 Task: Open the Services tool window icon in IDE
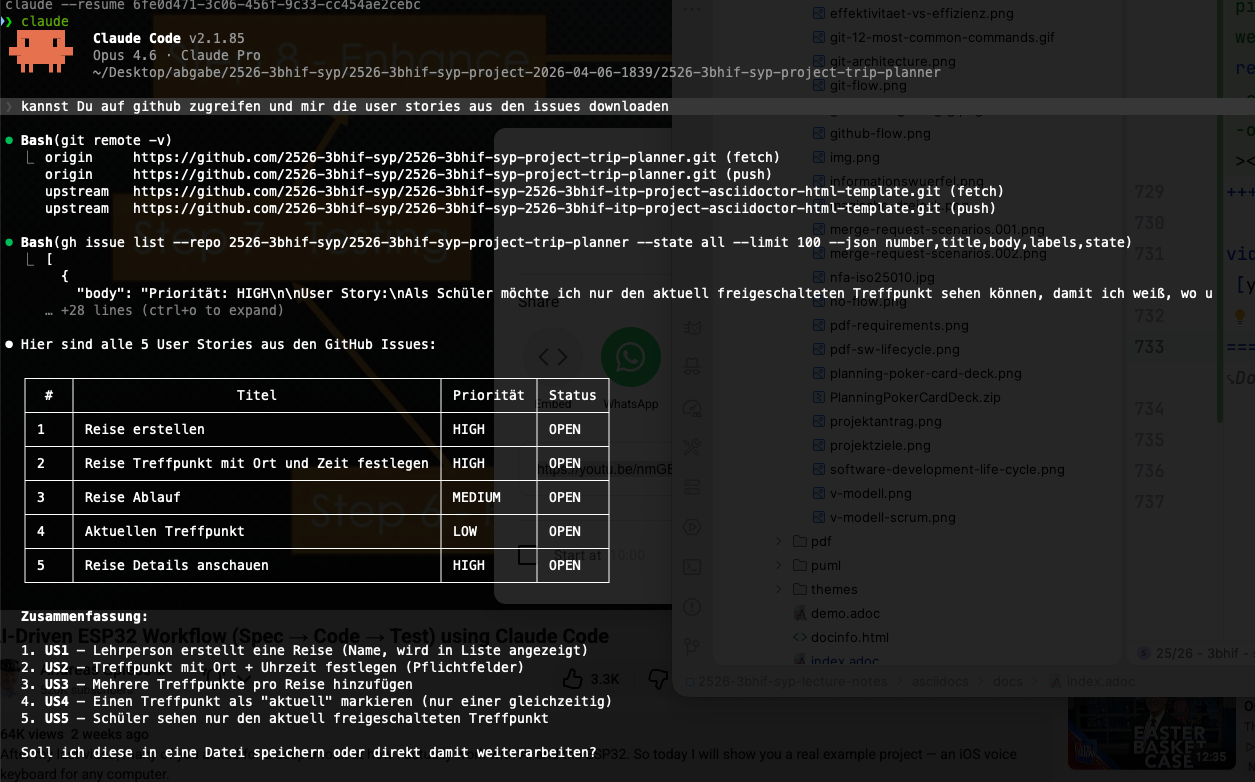(x=691, y=487)
